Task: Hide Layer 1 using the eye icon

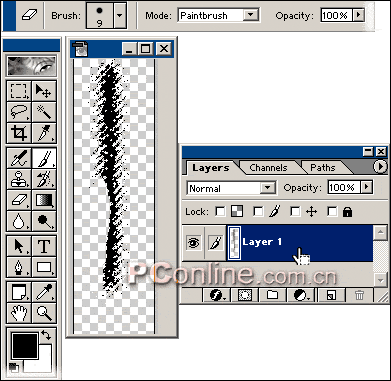Action: click(x=193, y=243)
